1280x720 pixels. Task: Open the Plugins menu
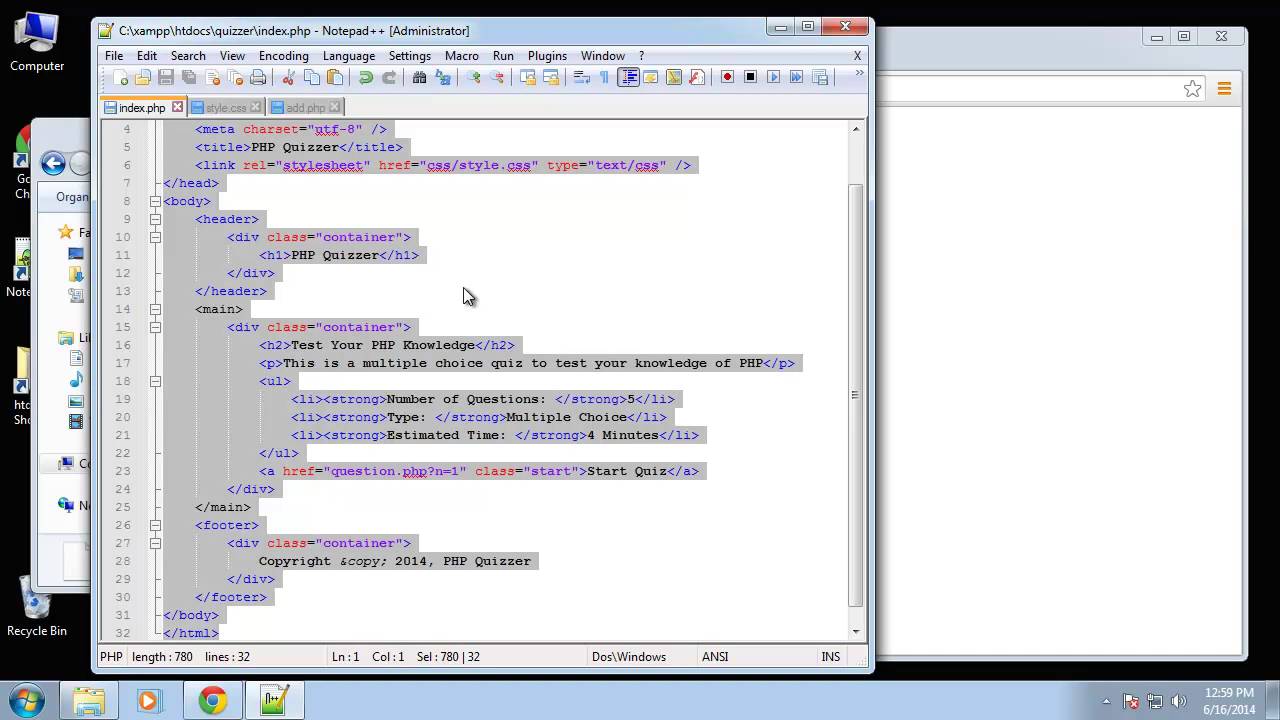tap(547, 56)
